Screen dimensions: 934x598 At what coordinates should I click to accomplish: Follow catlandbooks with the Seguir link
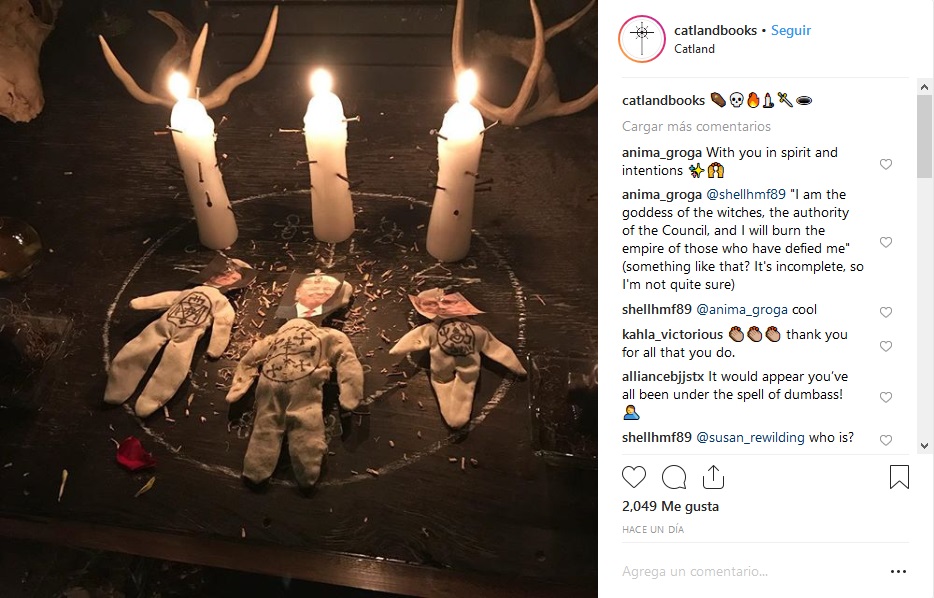point(791,30)
